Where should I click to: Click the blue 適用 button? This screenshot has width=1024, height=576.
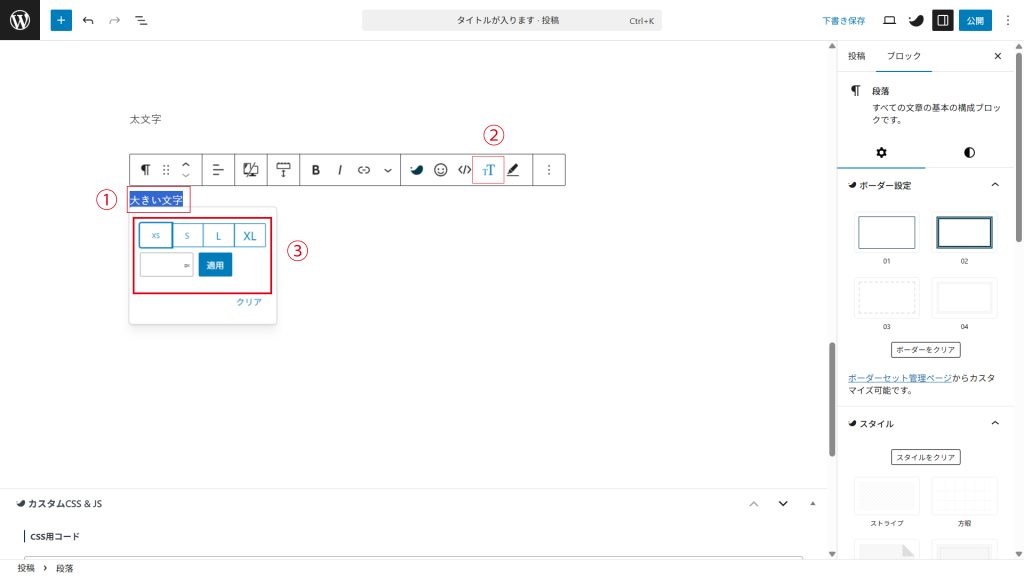point(215,265)
